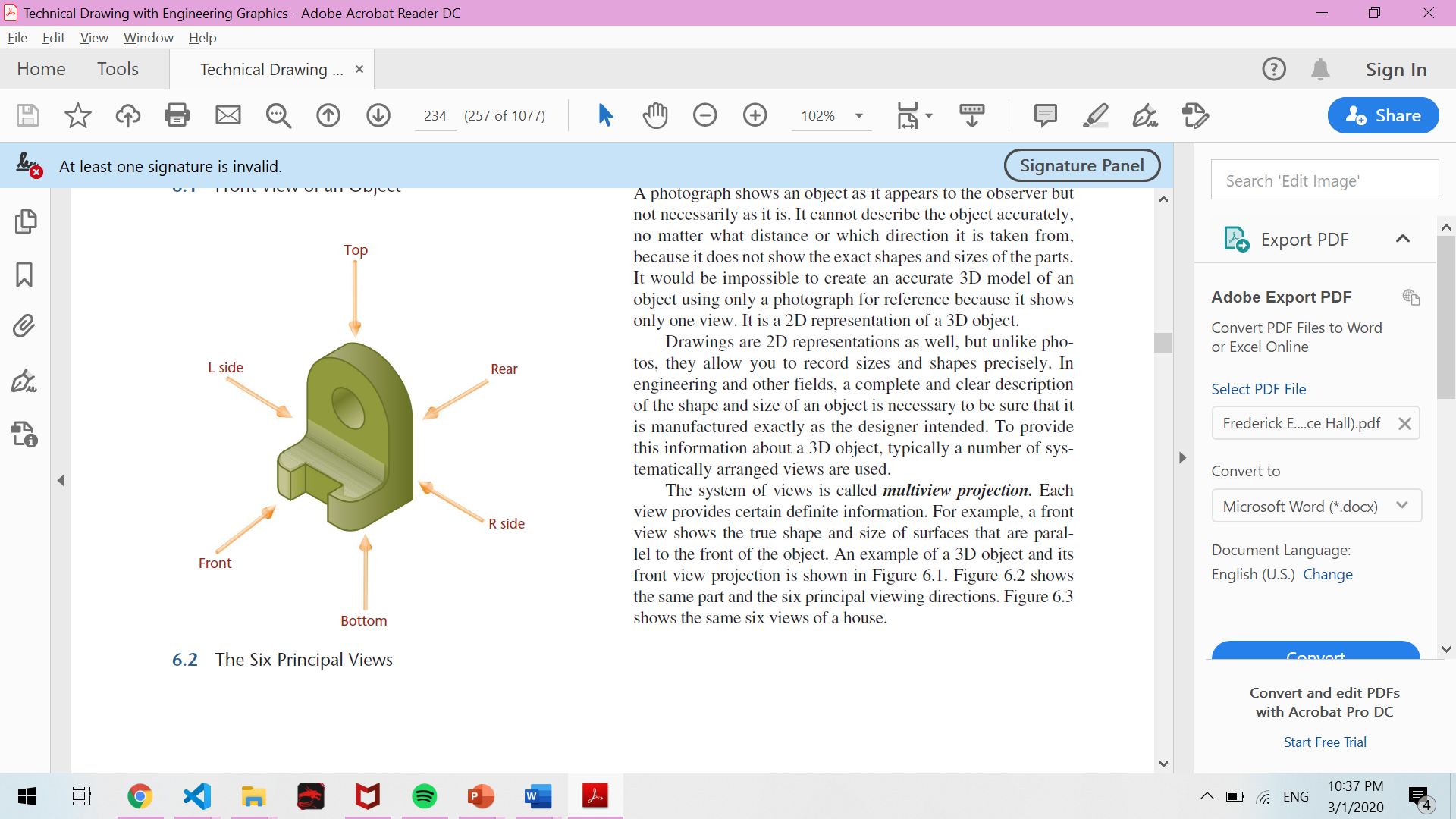Activate the Selection arrow tool
1456x819 pixels.
click(604, 115)
